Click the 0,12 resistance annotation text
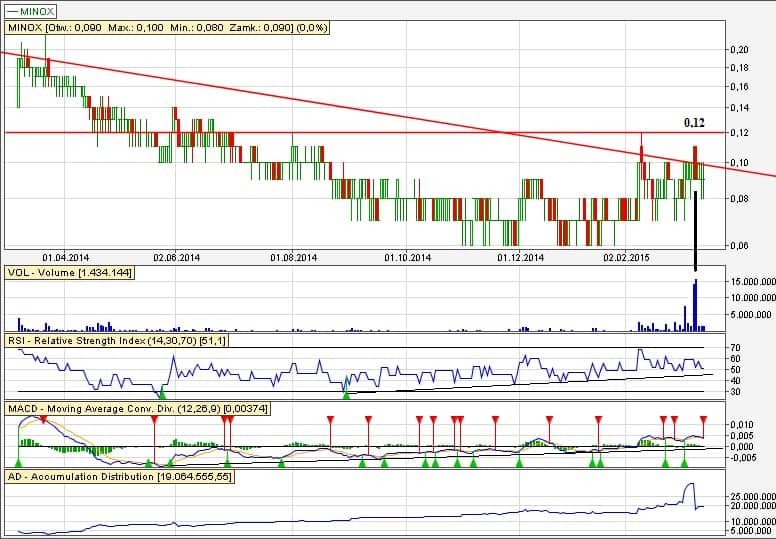The image size is (776, 539). coord(694,122)
